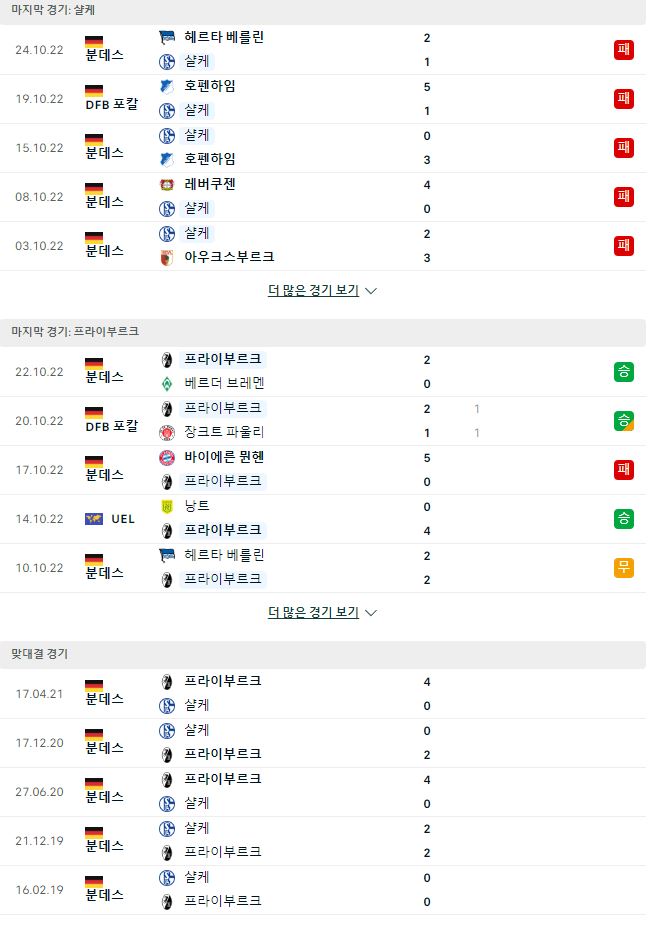Click the Augsburg crest in the 03.10.22 match
This screenshot has height=927, width=648.
click(167, 258)
